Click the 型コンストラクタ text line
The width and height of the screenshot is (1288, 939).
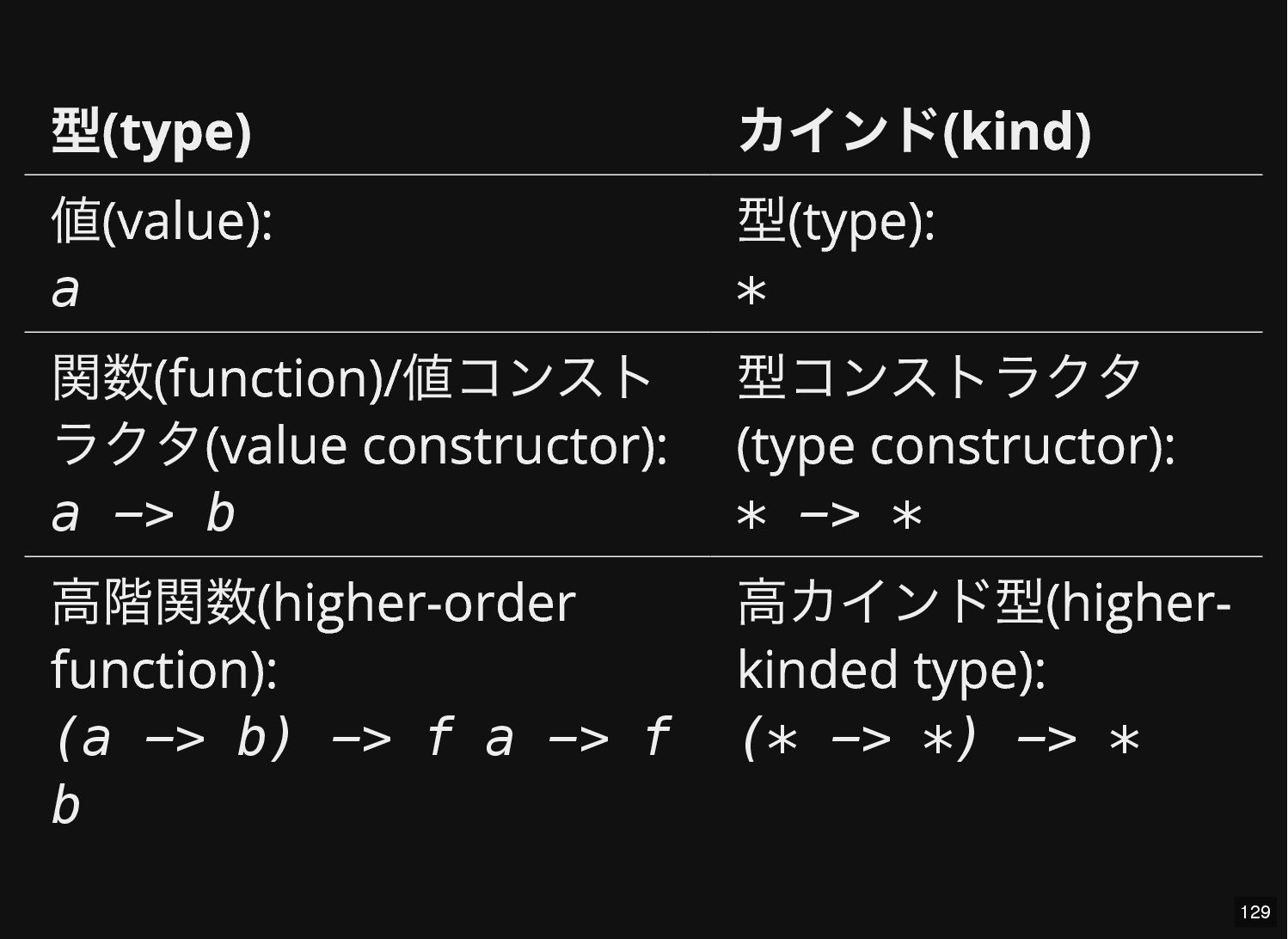coord(940,377)
